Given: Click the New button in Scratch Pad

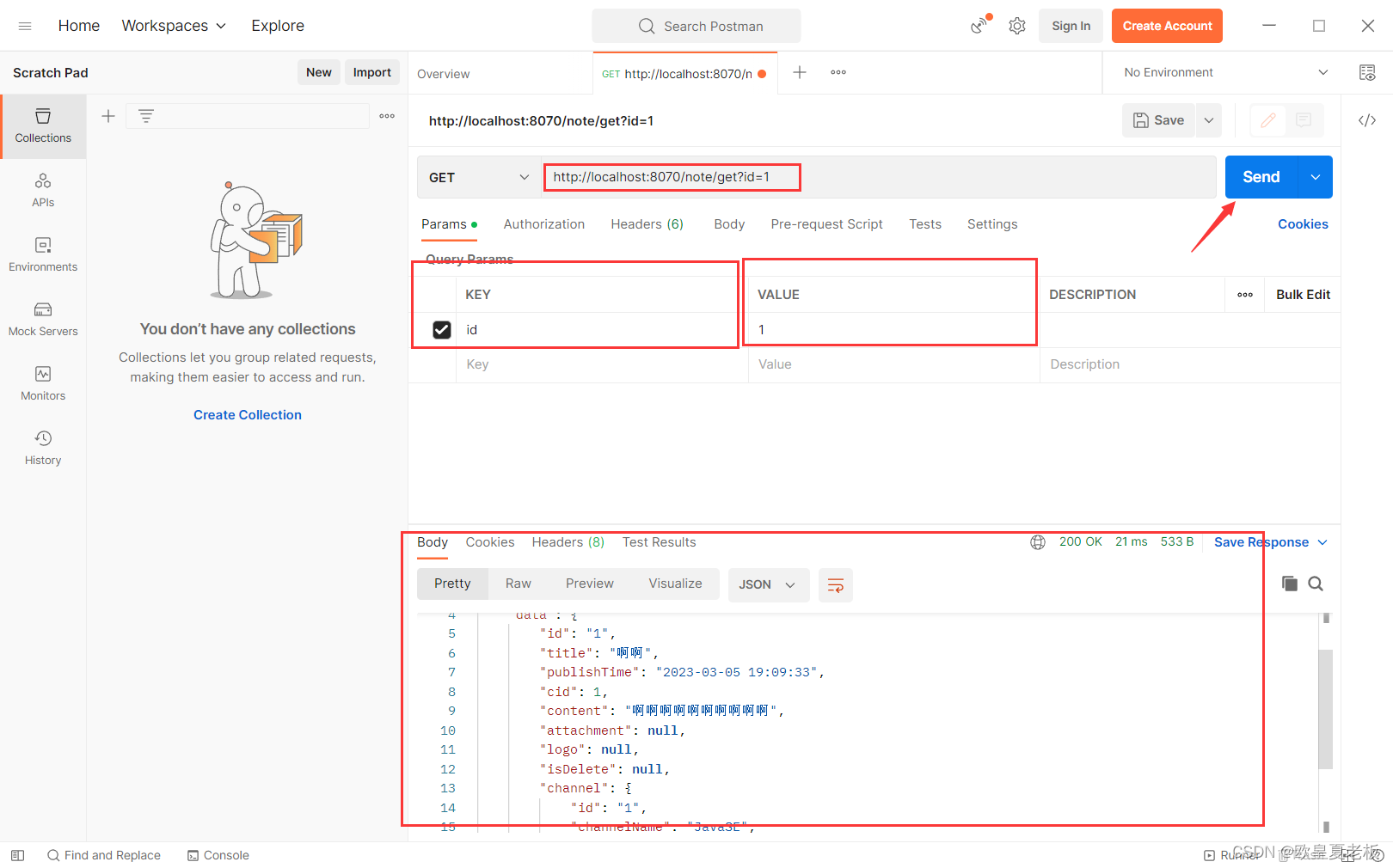Looking at the screenshot, I should pyautogui.click(x=319, y=72).
